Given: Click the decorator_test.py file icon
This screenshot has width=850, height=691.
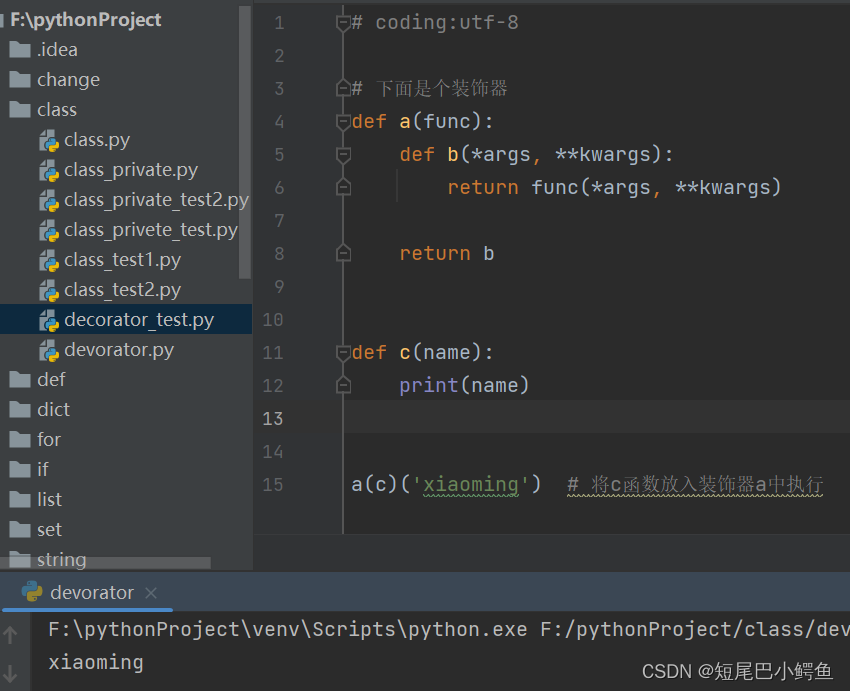Looking at the screenshot, I should (x=49, y=320).
